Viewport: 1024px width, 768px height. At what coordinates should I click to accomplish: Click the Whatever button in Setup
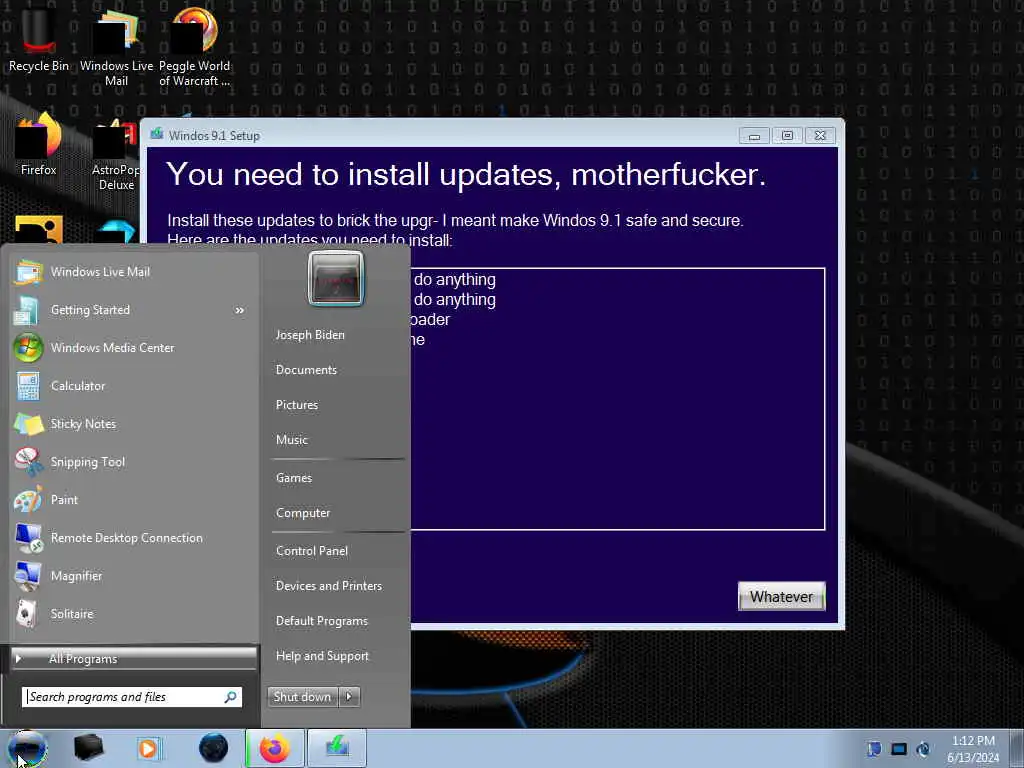click(782, 596)
